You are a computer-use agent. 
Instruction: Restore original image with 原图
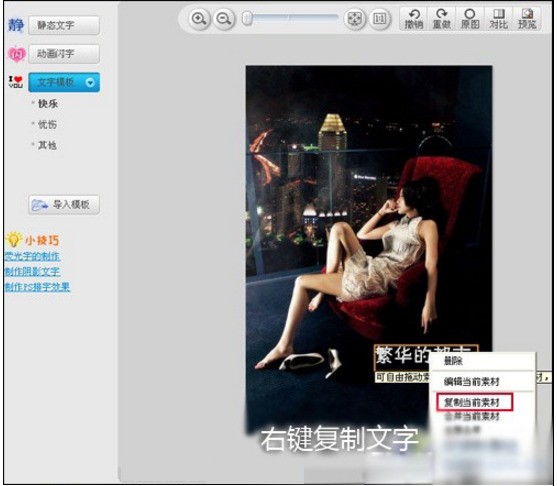coord(470,19)
